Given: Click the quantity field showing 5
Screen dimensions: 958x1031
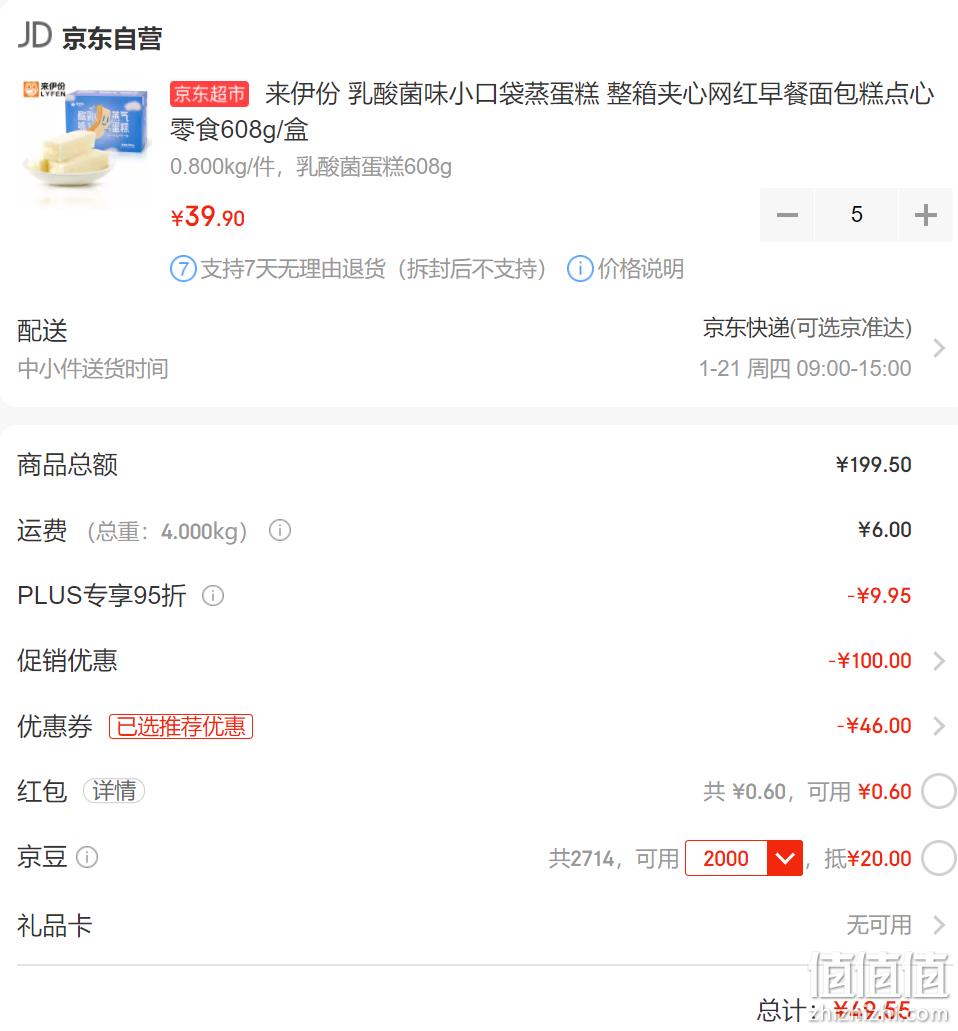Looking at the screenshot, I should tap(856, 215).
